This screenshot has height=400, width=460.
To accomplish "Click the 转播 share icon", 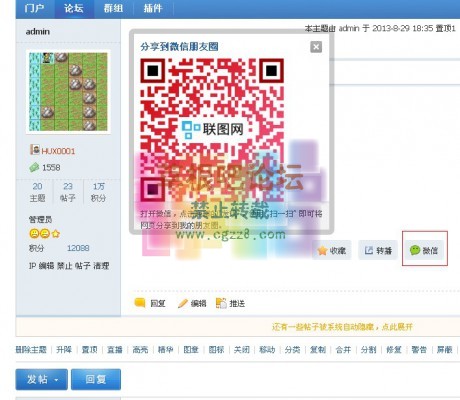I will [x=369, y=250].
